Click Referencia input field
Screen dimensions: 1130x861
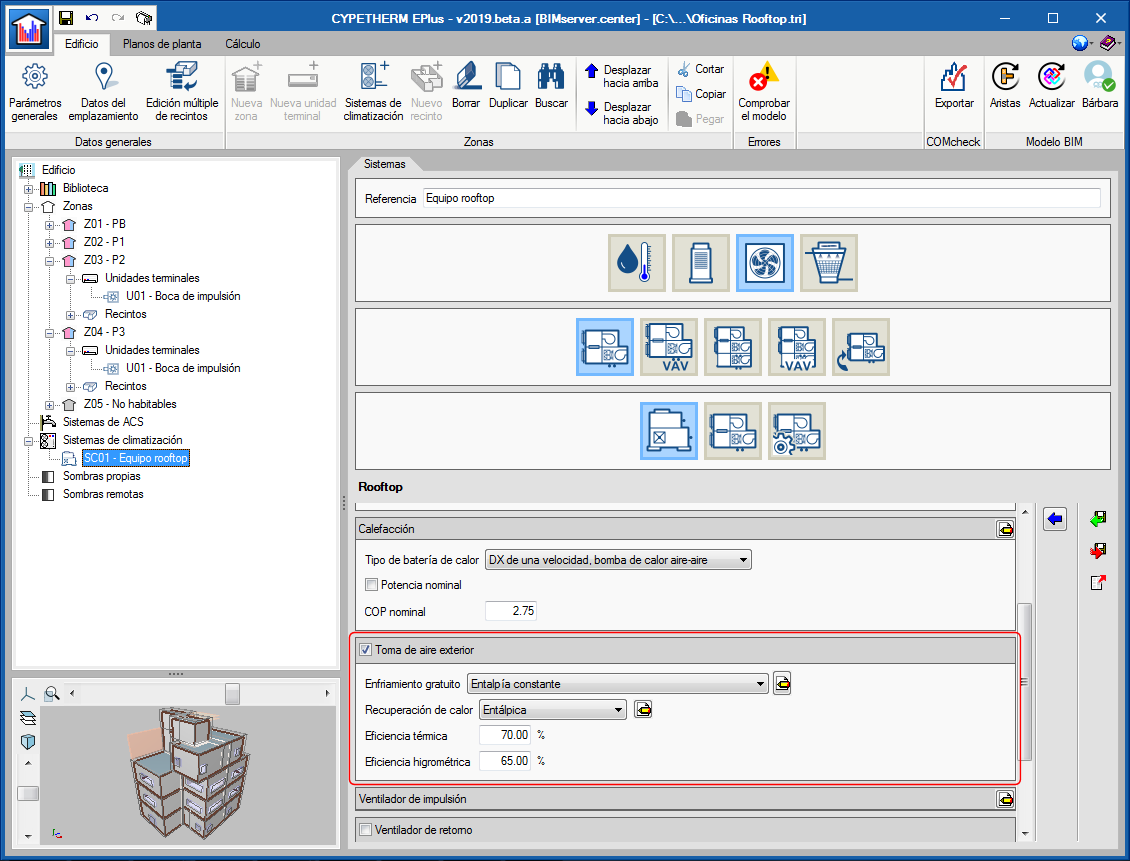pyautogui.click(x=762, y=198)
